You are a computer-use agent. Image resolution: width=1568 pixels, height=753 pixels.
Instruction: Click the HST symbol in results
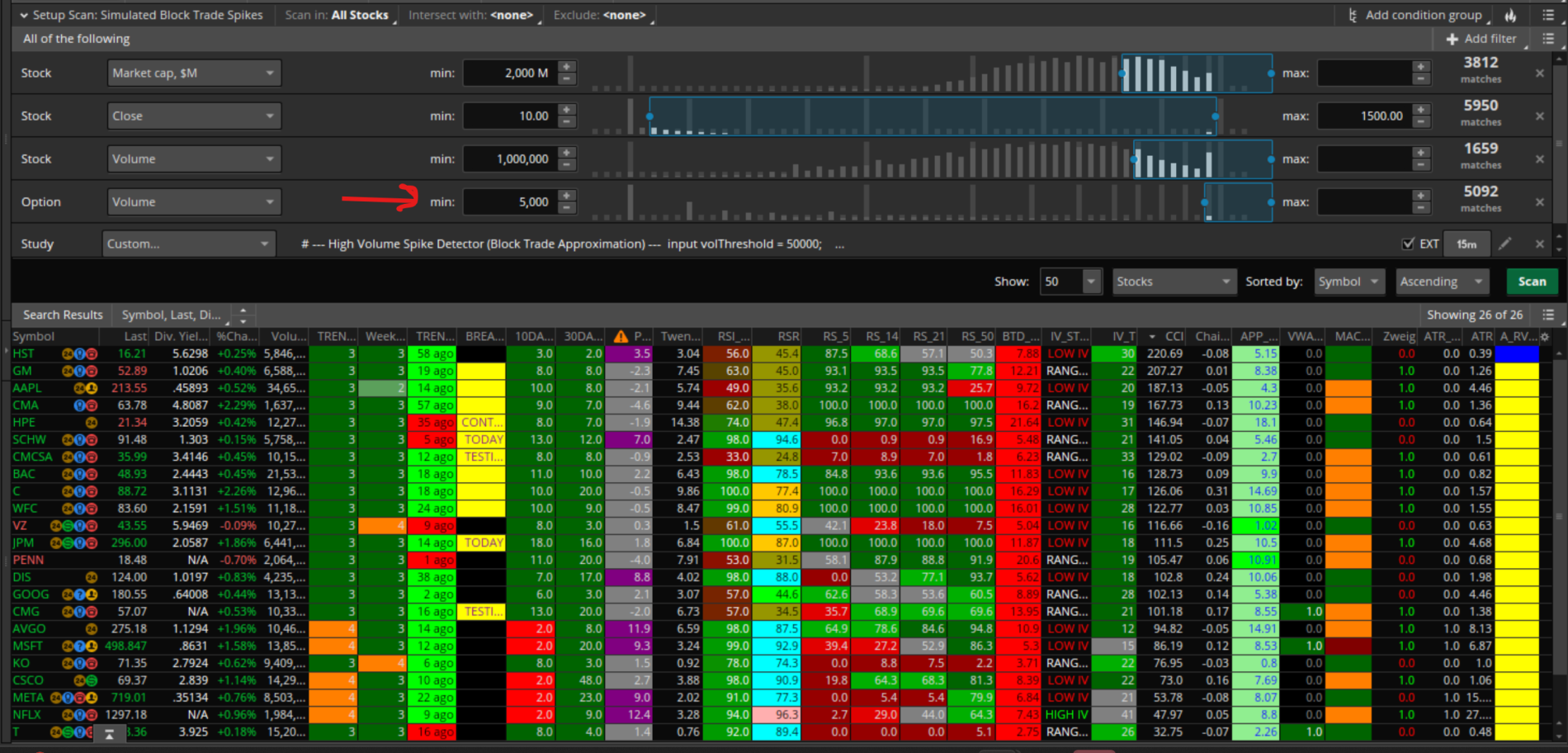[x=23, y=353]
